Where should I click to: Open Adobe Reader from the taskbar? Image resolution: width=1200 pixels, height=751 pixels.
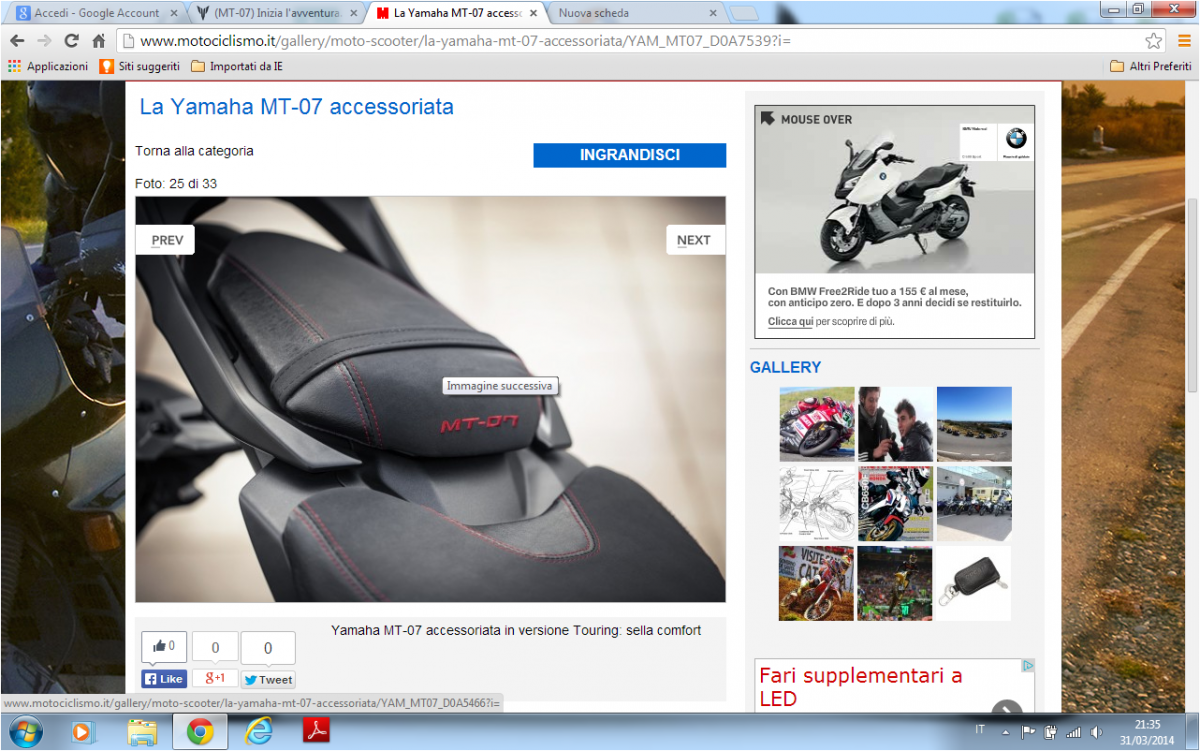(316, 732)
